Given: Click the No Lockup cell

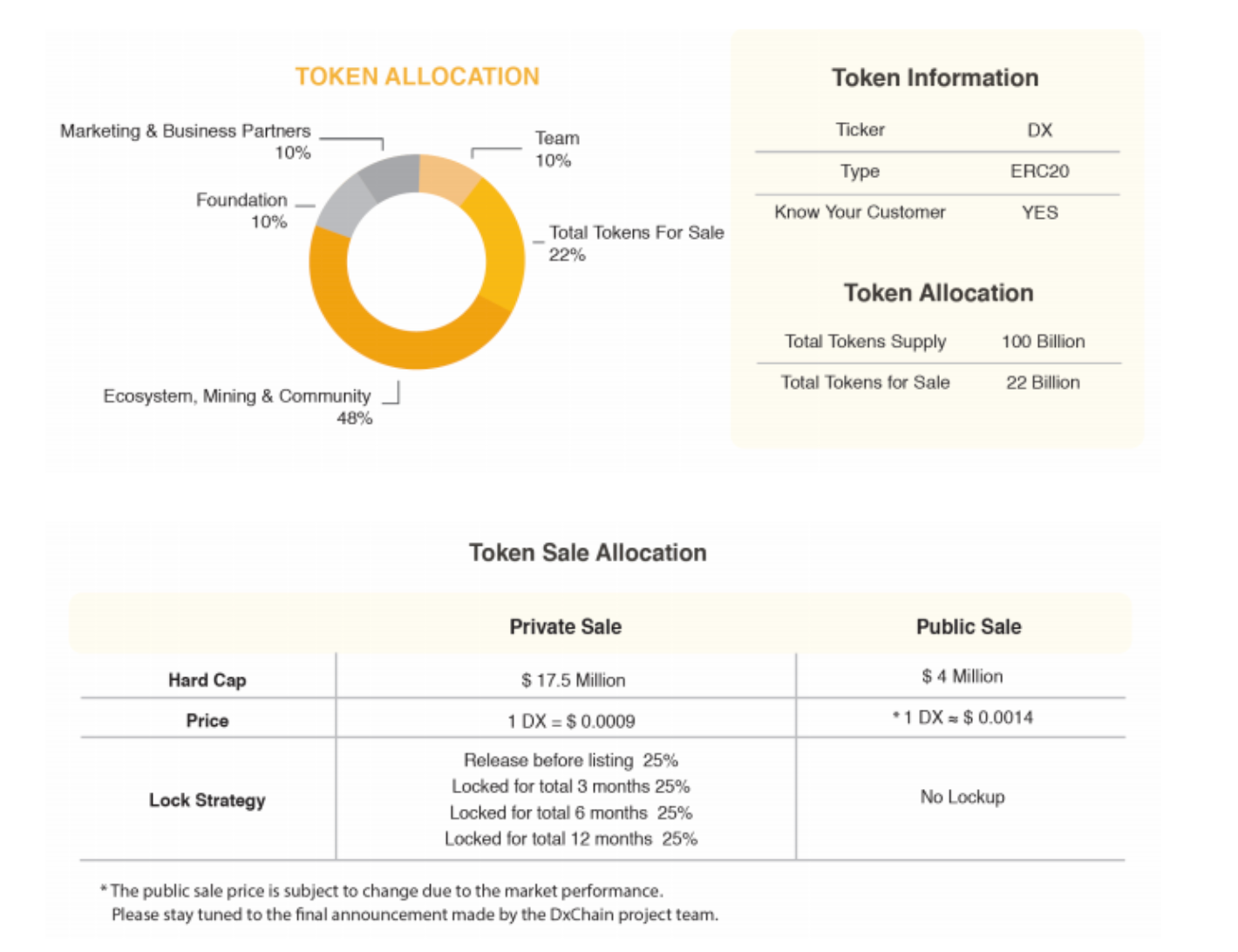Looking at the screenshot, I should click(963, 797).
